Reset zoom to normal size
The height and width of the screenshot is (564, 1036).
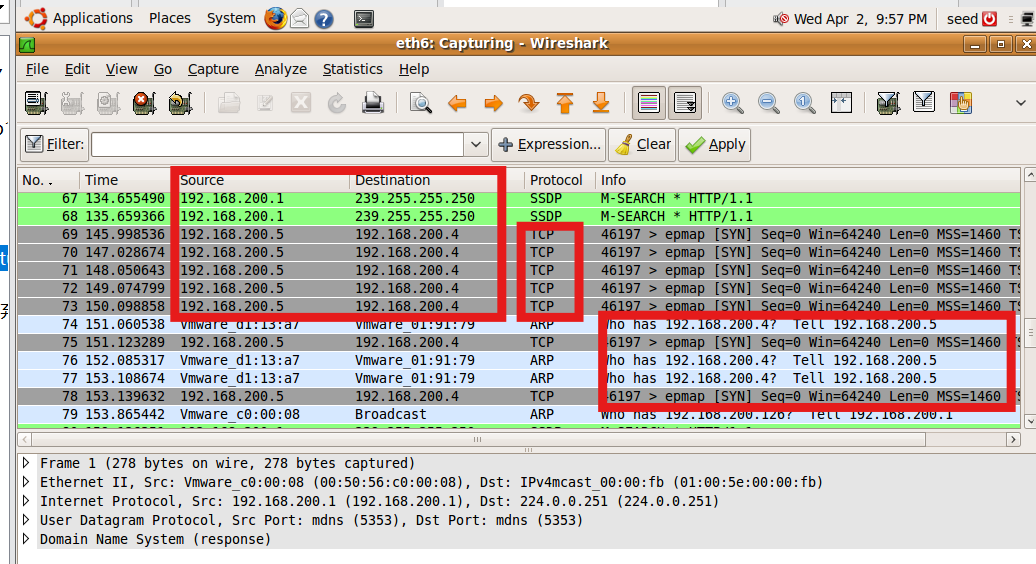pyautogui.click(x=804, y=103)
